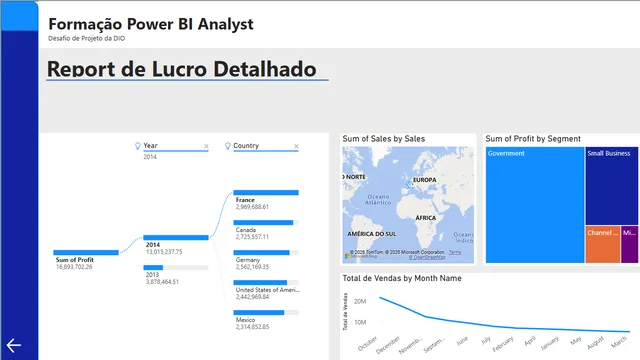This screenshot has height=360, width=640.
Task: Click the 20M value on the y-axis
Action: click(x=360, y=302)
